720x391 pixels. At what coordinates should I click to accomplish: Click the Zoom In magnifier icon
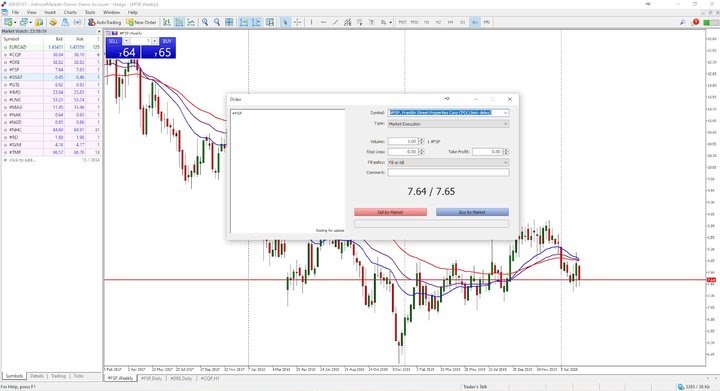pyautogui.click(x=205, y=22)
